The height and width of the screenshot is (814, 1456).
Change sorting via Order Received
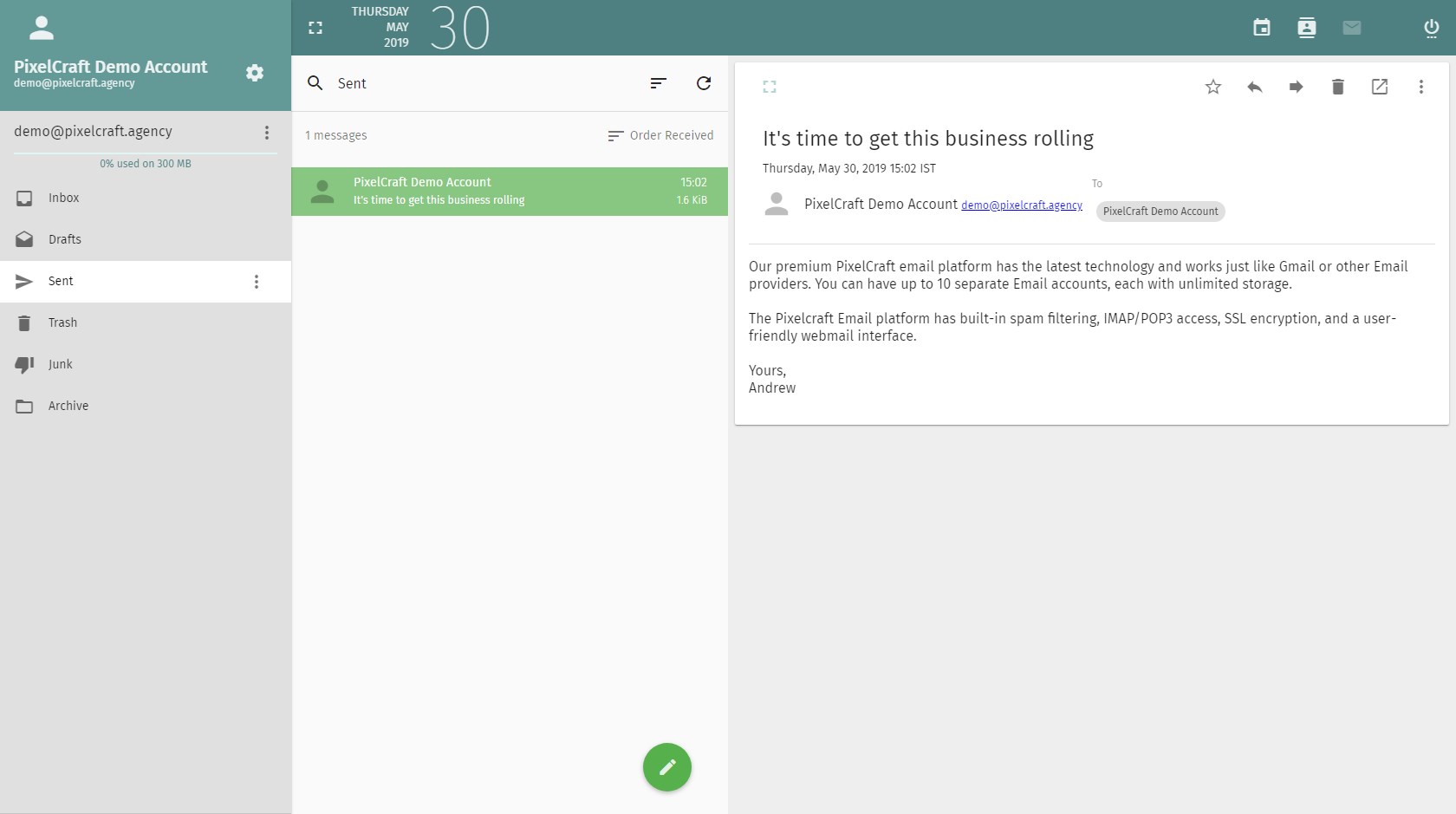pos(660,135)
